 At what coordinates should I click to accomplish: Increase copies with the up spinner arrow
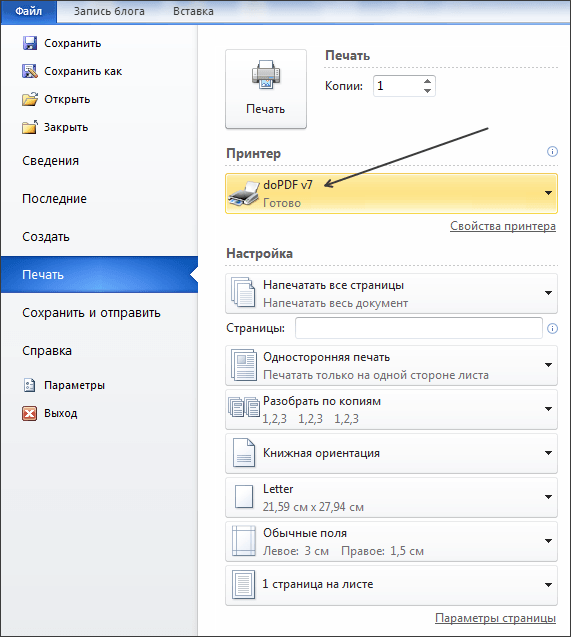427,81
